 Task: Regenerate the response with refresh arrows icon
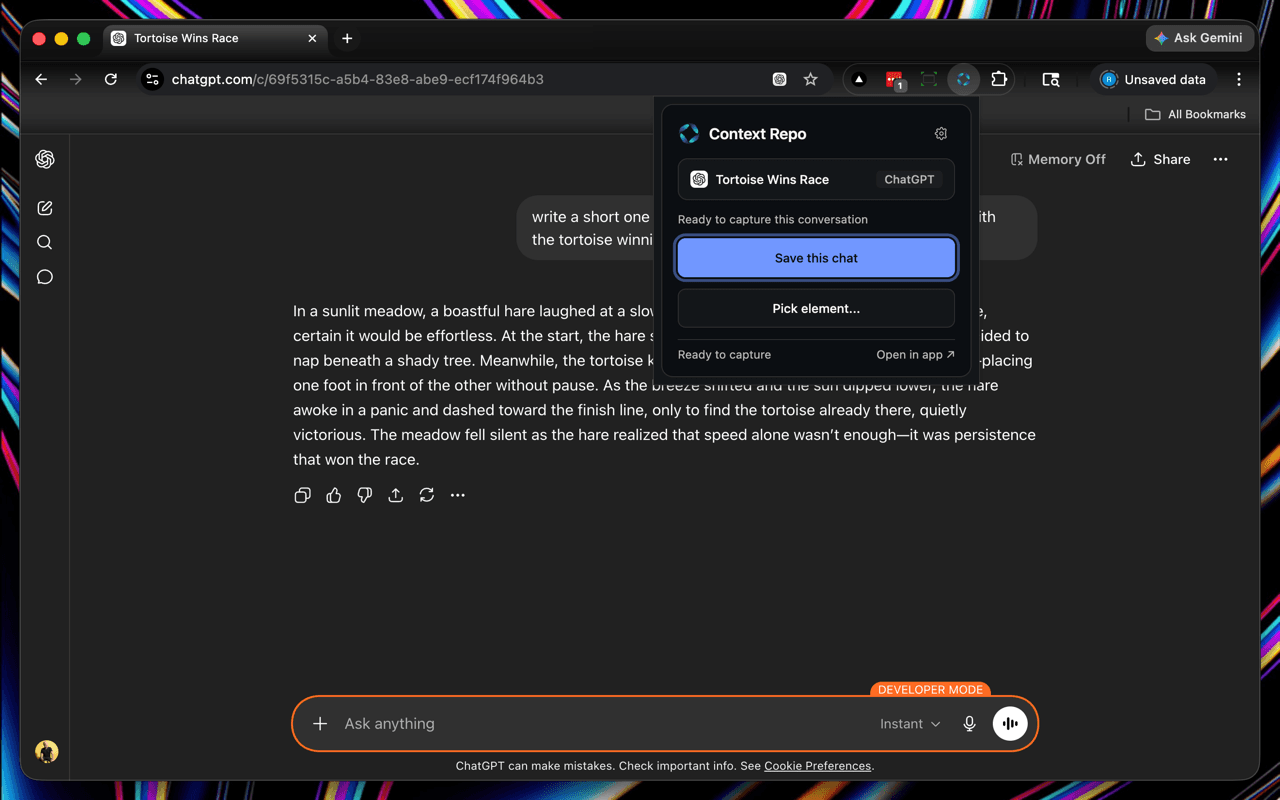click(x=427, y=495)
